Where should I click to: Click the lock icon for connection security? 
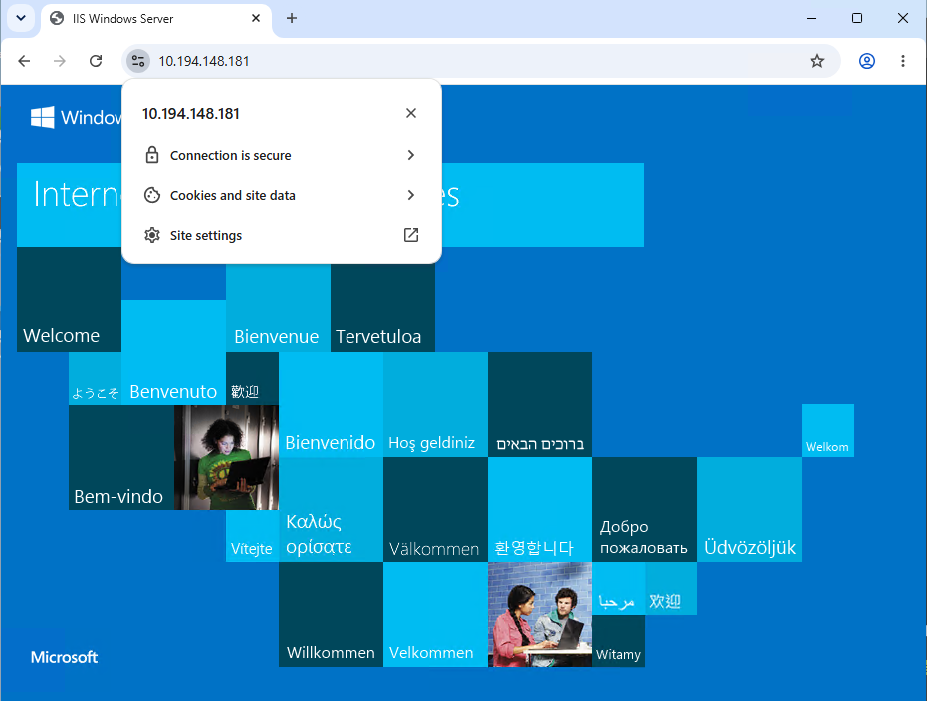click(x=152, y=155)
